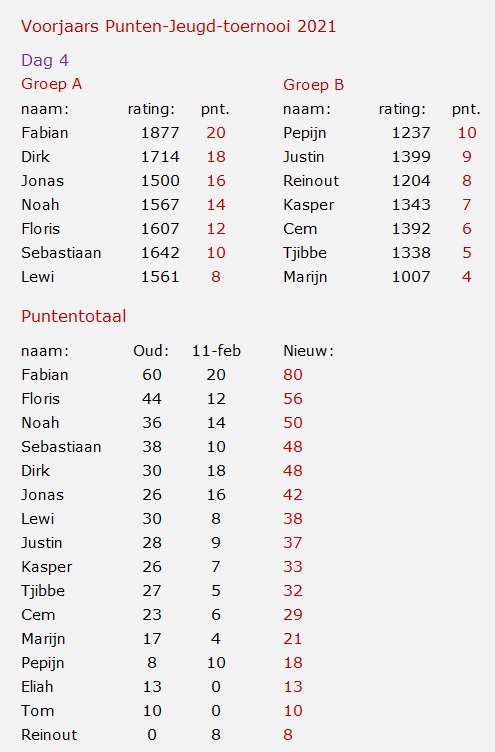Click the Nieuw column header

click(308, 351)
